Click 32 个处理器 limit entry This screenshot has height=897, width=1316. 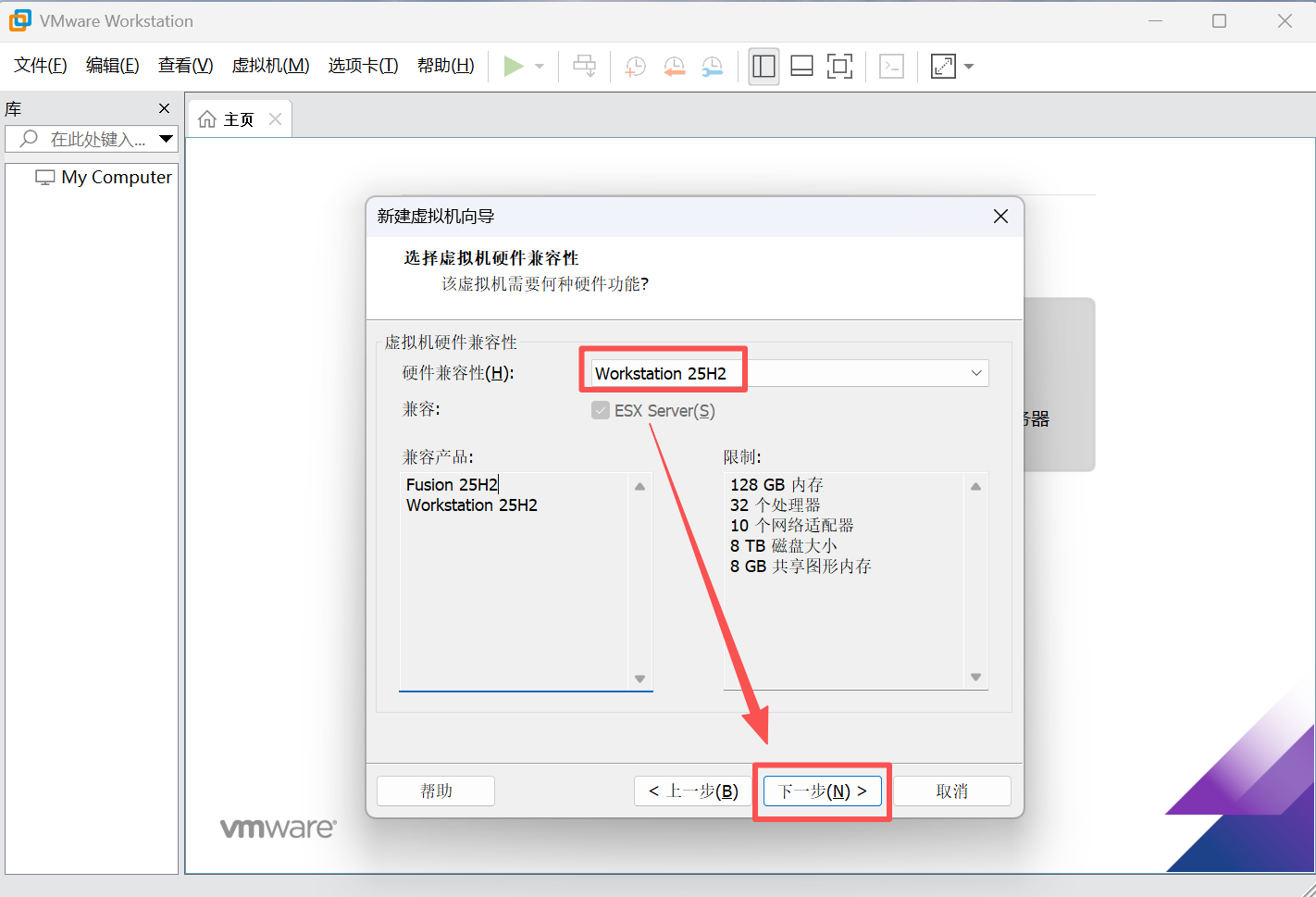(x=776, y=505)
